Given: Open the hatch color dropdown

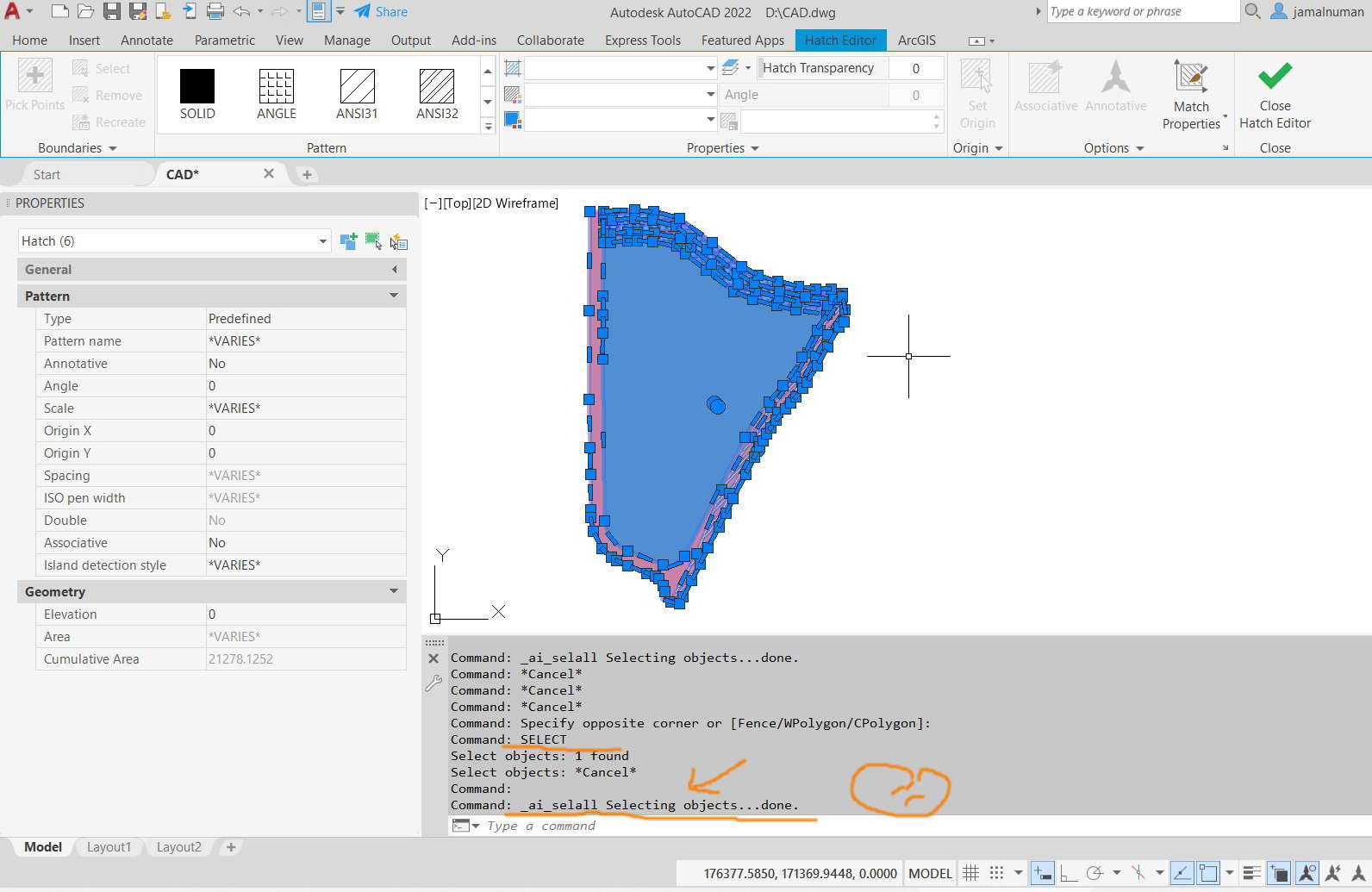Looking at the screenshot, I should point(710,94).
